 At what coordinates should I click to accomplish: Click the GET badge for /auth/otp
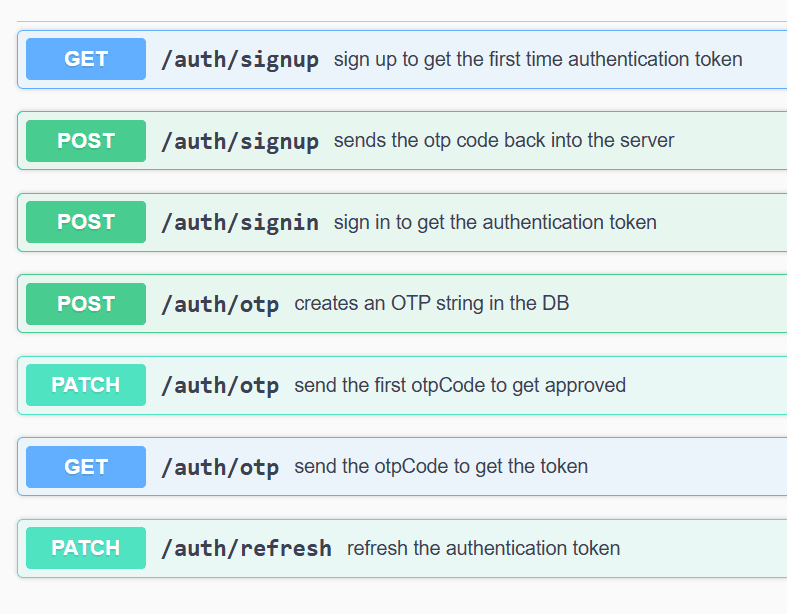(86, 466)
